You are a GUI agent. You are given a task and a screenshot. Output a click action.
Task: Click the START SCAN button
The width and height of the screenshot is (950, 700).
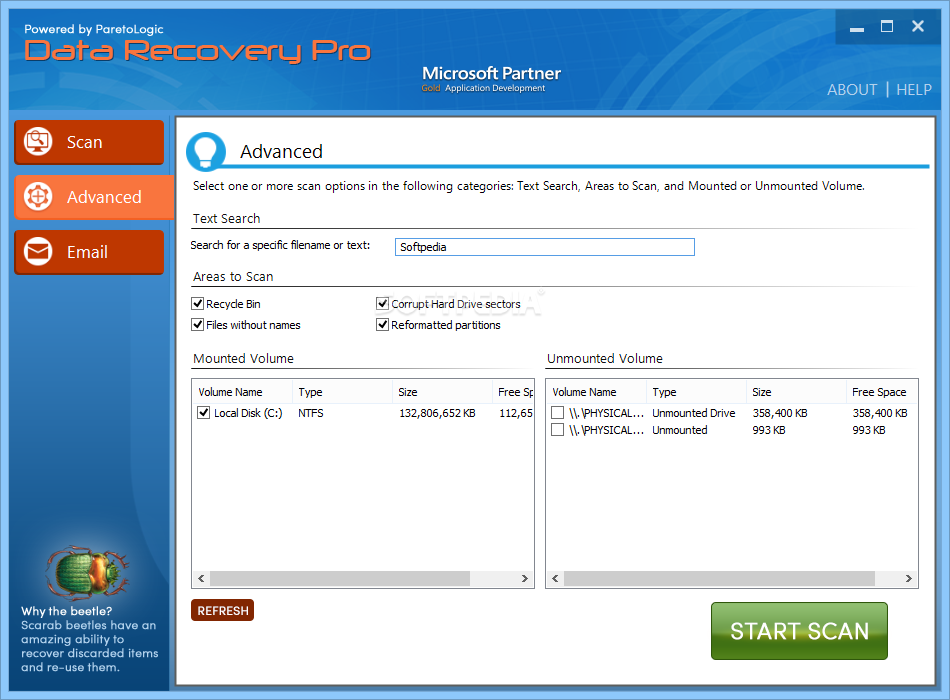pyautogui.click(x=799, y=631)
